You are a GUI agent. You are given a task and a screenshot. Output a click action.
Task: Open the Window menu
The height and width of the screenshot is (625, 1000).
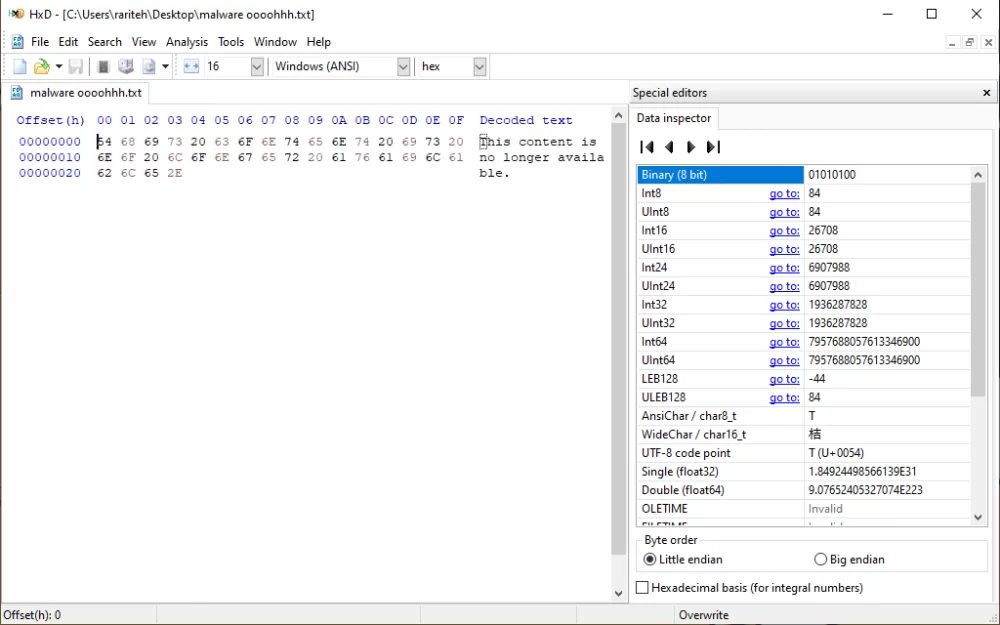click(x=275, y=42)
